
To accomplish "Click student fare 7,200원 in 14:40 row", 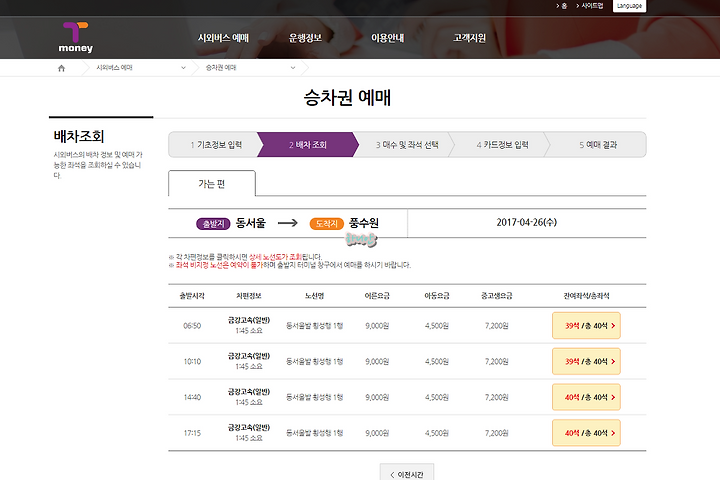I will [496, 397].
